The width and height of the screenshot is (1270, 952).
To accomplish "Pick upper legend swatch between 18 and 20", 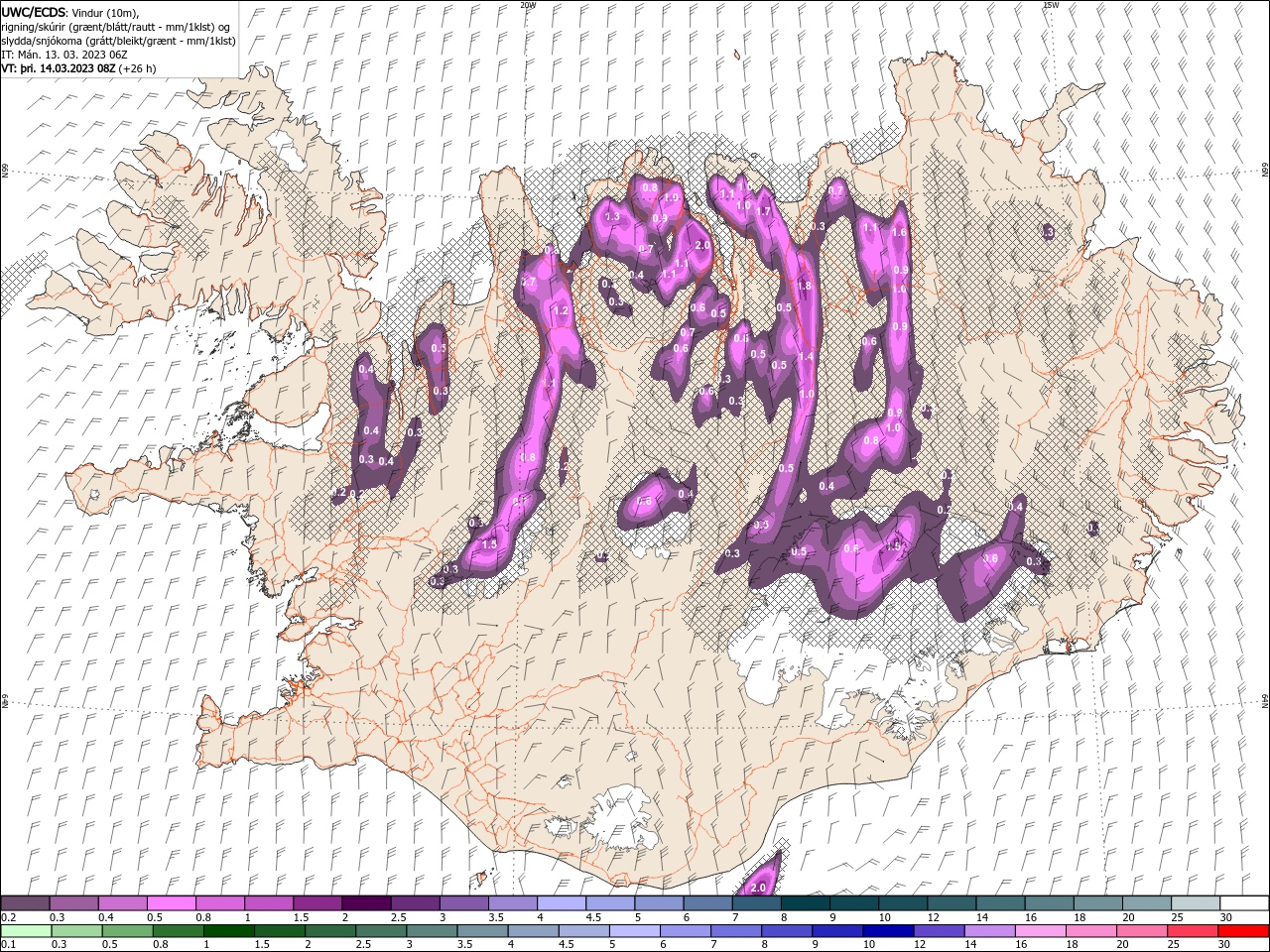I will (1097, 903).
